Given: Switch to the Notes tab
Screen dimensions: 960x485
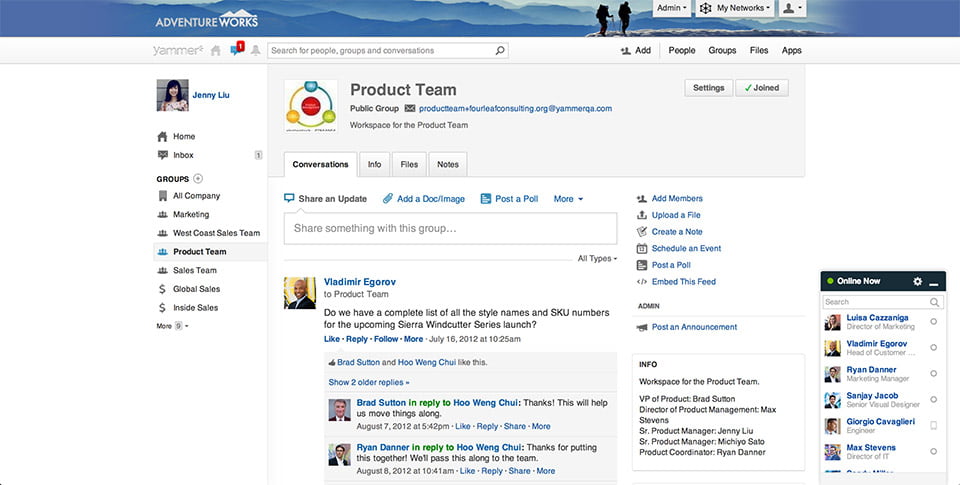Looking at the screenshot, I should [448, 164].
